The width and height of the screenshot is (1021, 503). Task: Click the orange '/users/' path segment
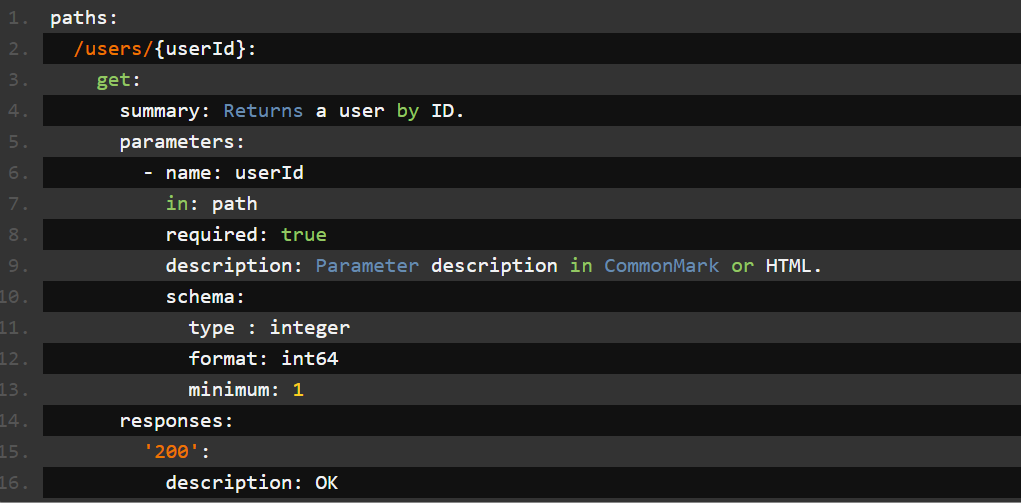(x=113, y=49)
